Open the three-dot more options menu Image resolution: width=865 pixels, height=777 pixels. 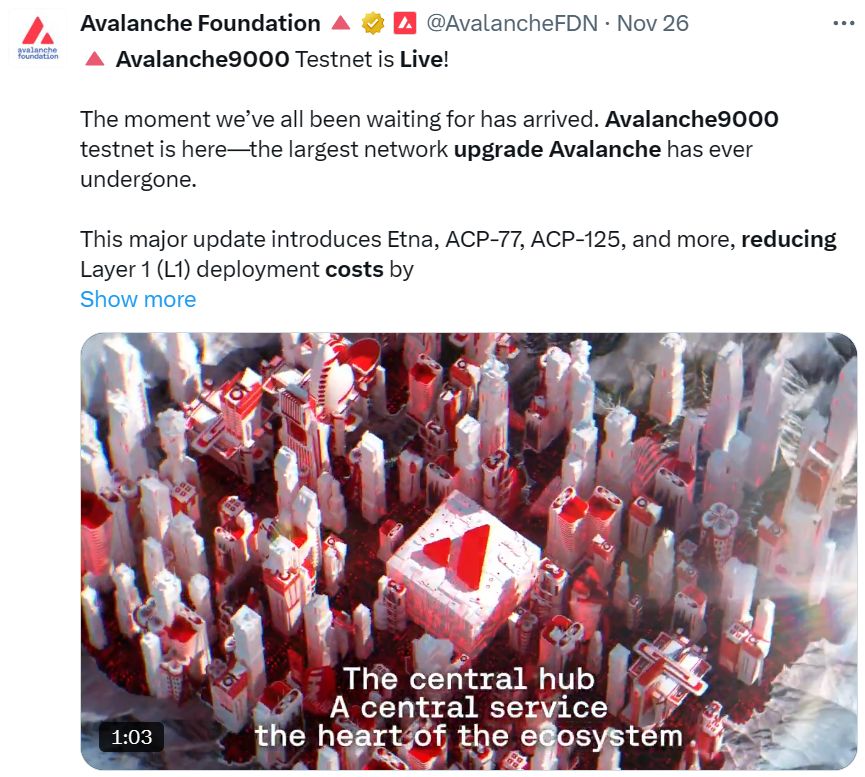[843, 23]
